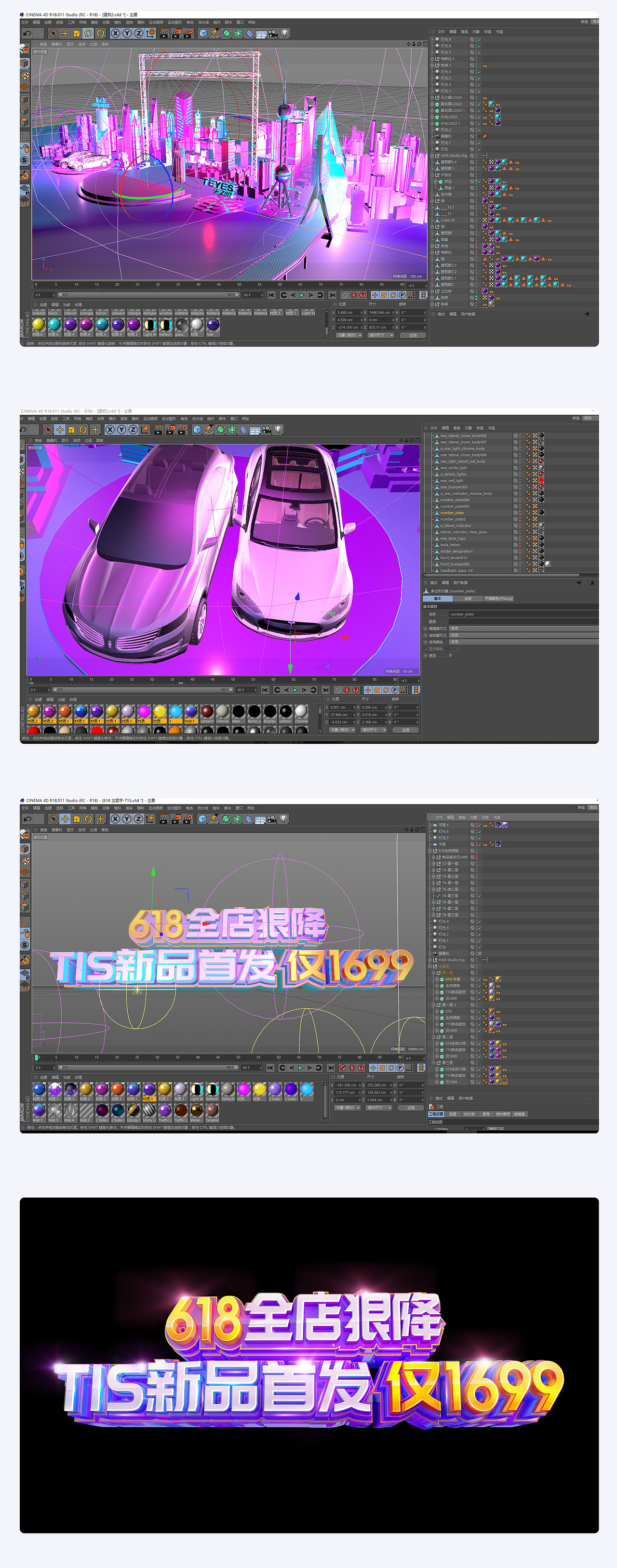This screenshot has width=617, height=1568.
Task: Select the magenta material ball in the middle window
Action: tap(144, 711)
